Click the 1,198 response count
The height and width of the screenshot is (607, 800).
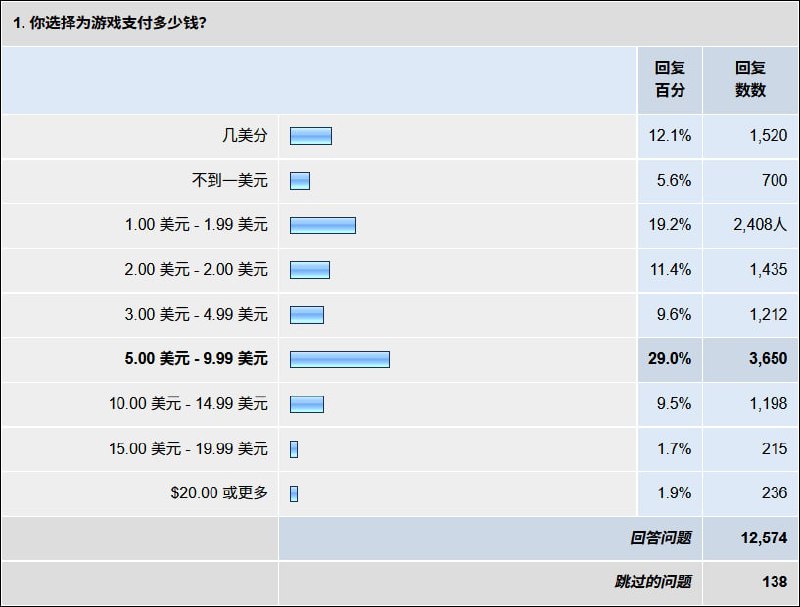coord(766,404)
